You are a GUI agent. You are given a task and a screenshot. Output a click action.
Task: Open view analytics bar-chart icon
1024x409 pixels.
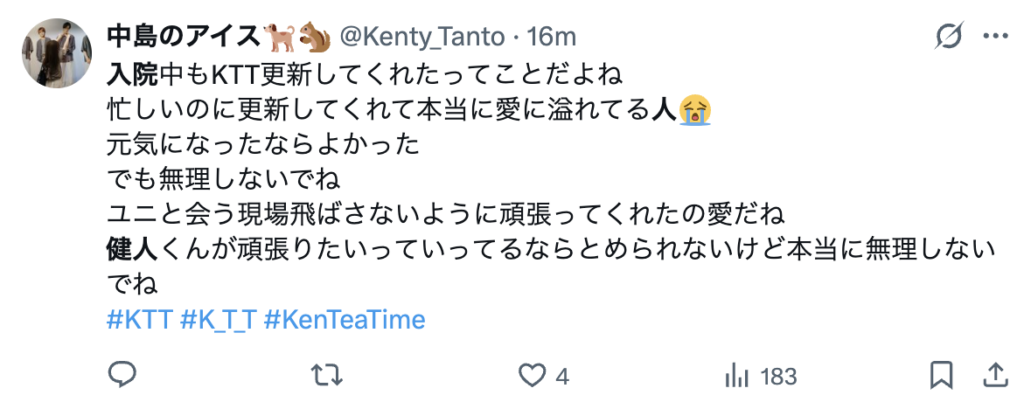(737, 376)
